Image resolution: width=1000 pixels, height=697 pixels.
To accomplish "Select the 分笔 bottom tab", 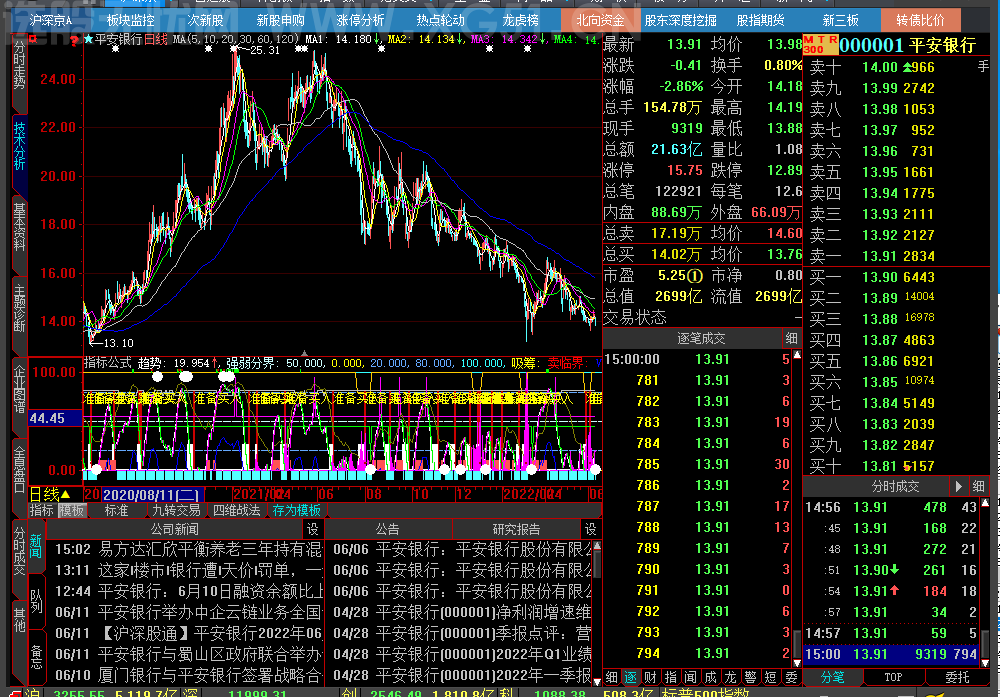I will point(833,677).
